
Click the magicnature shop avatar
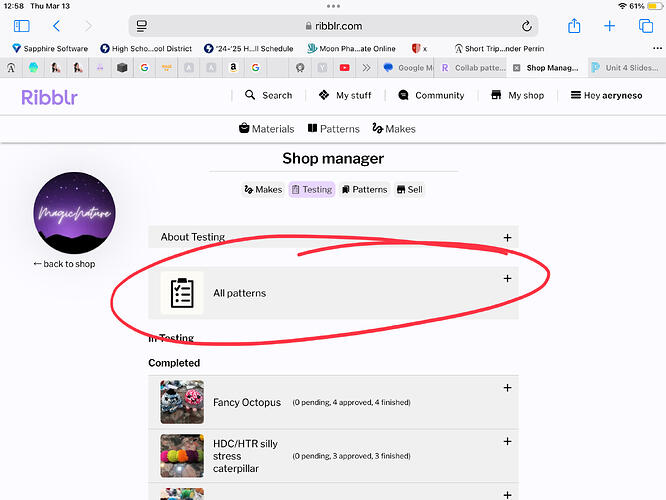point(74,213)
